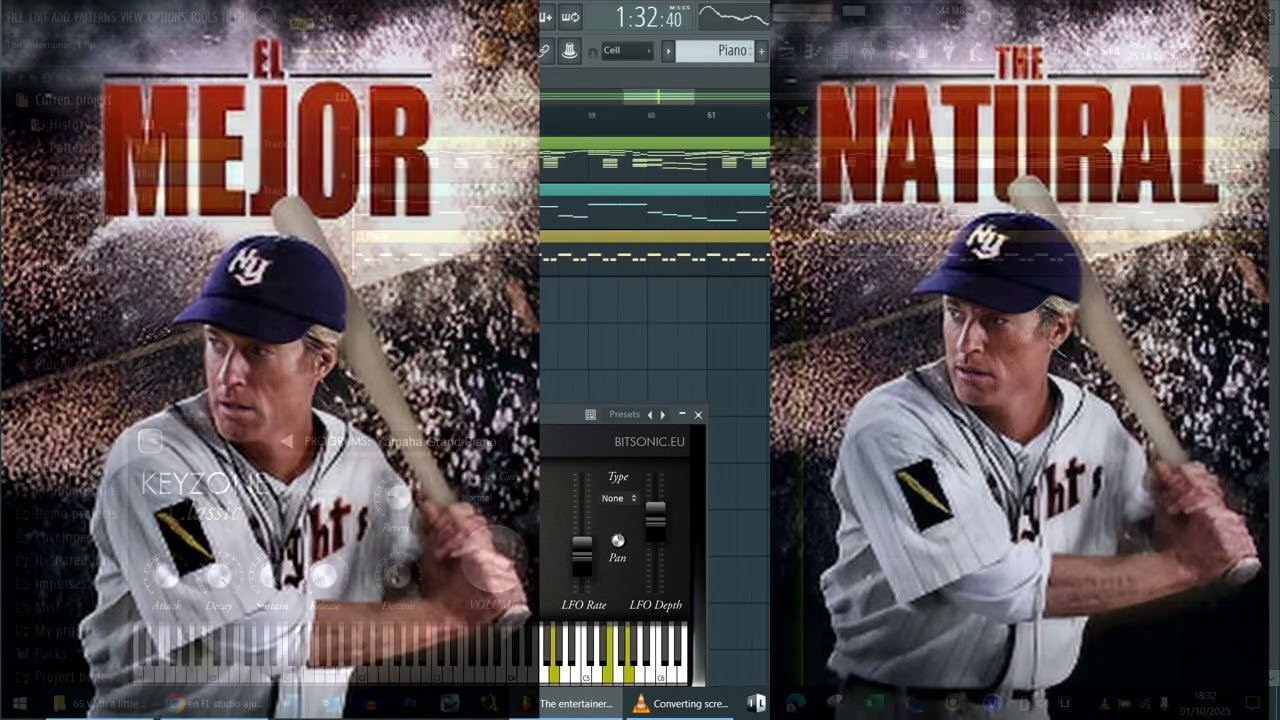This screenshot has height=720, width=1280.
Task: Go to the next preset arrow
Action: coord(662,414)
